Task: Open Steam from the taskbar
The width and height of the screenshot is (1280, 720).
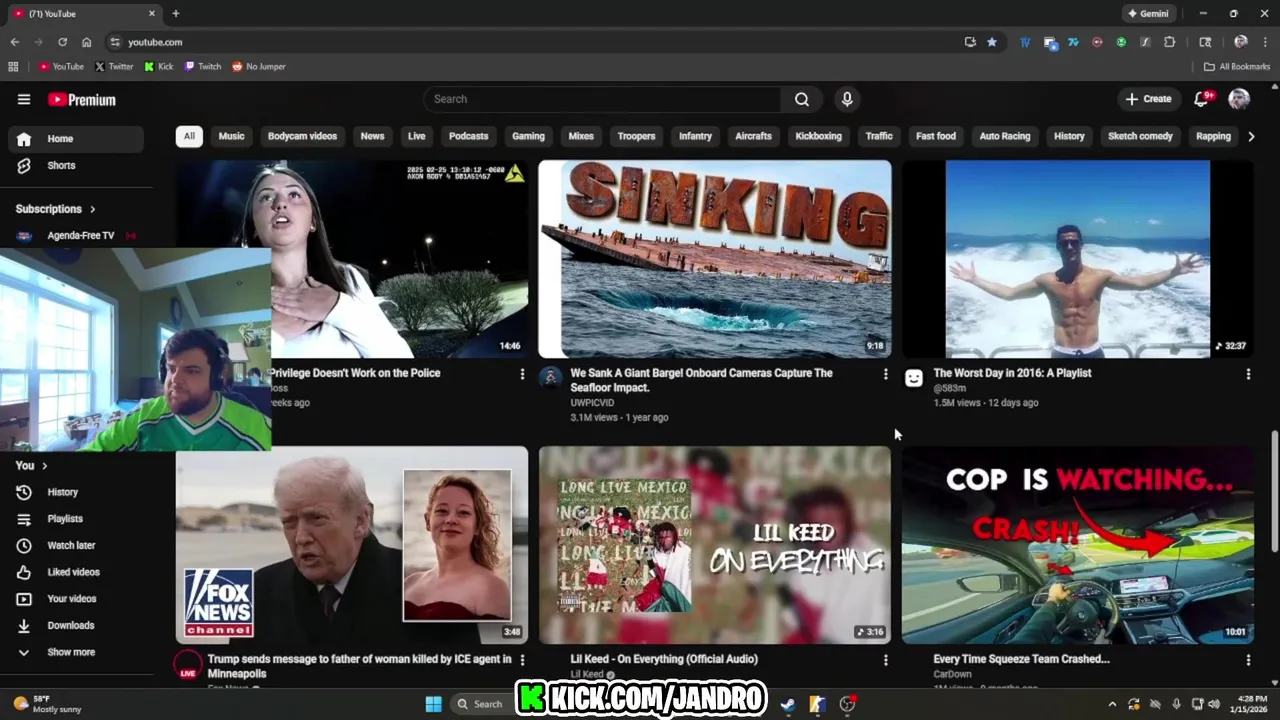Action: [788, 704]
